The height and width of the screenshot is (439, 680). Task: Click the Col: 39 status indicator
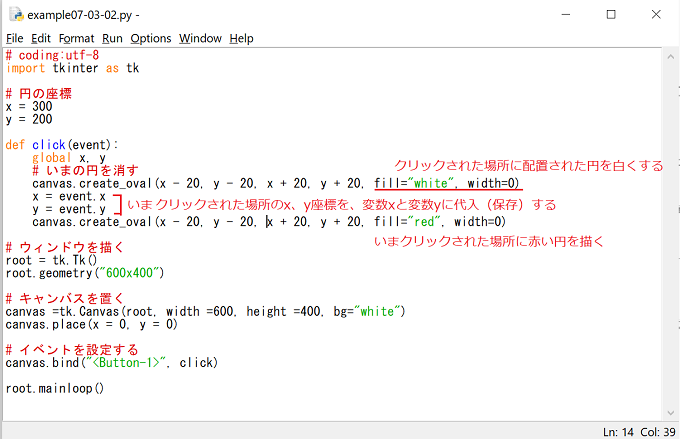click(x=653, y=430)
